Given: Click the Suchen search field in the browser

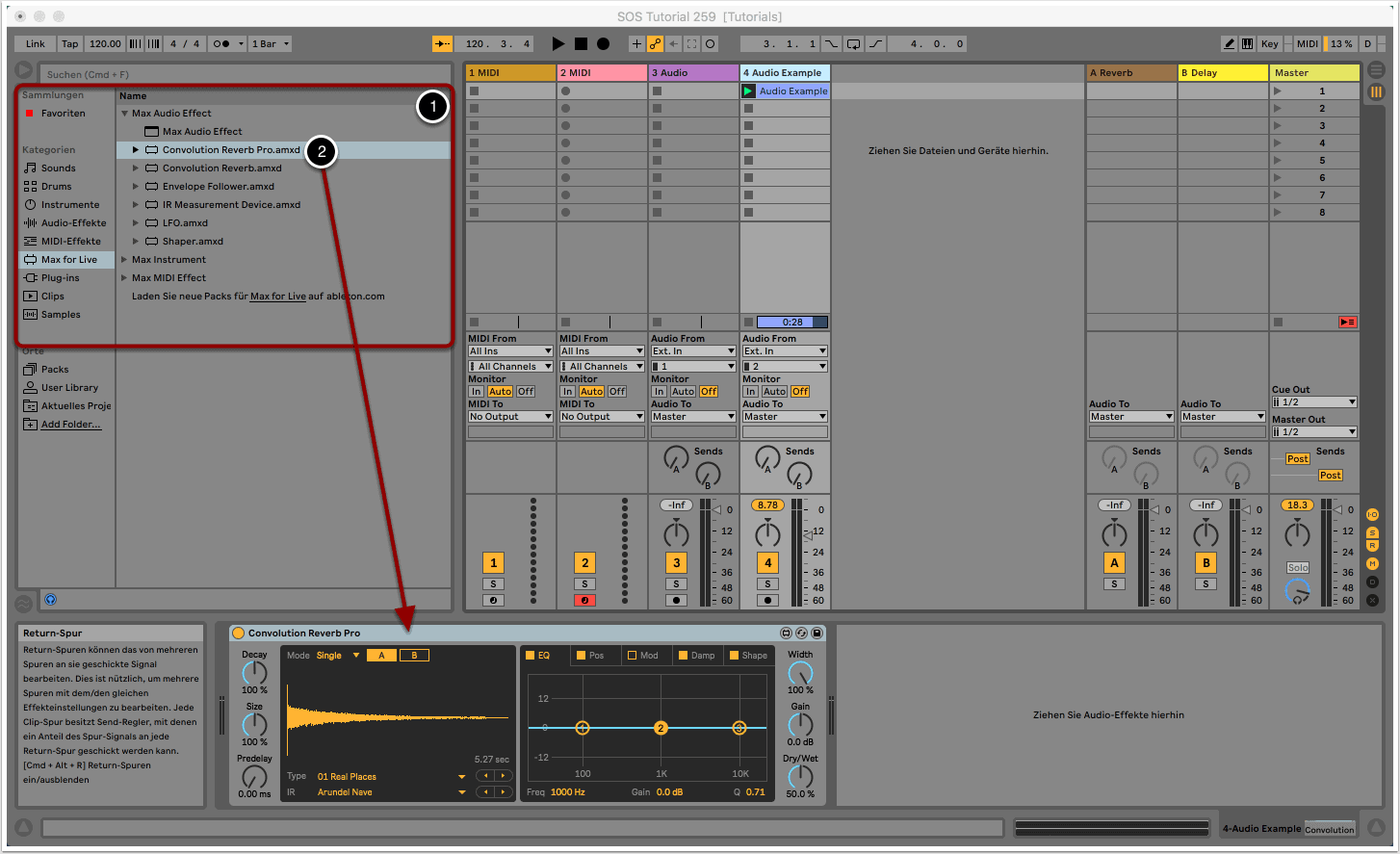Looking at the screenshot, I should click(x=241, y=73).
